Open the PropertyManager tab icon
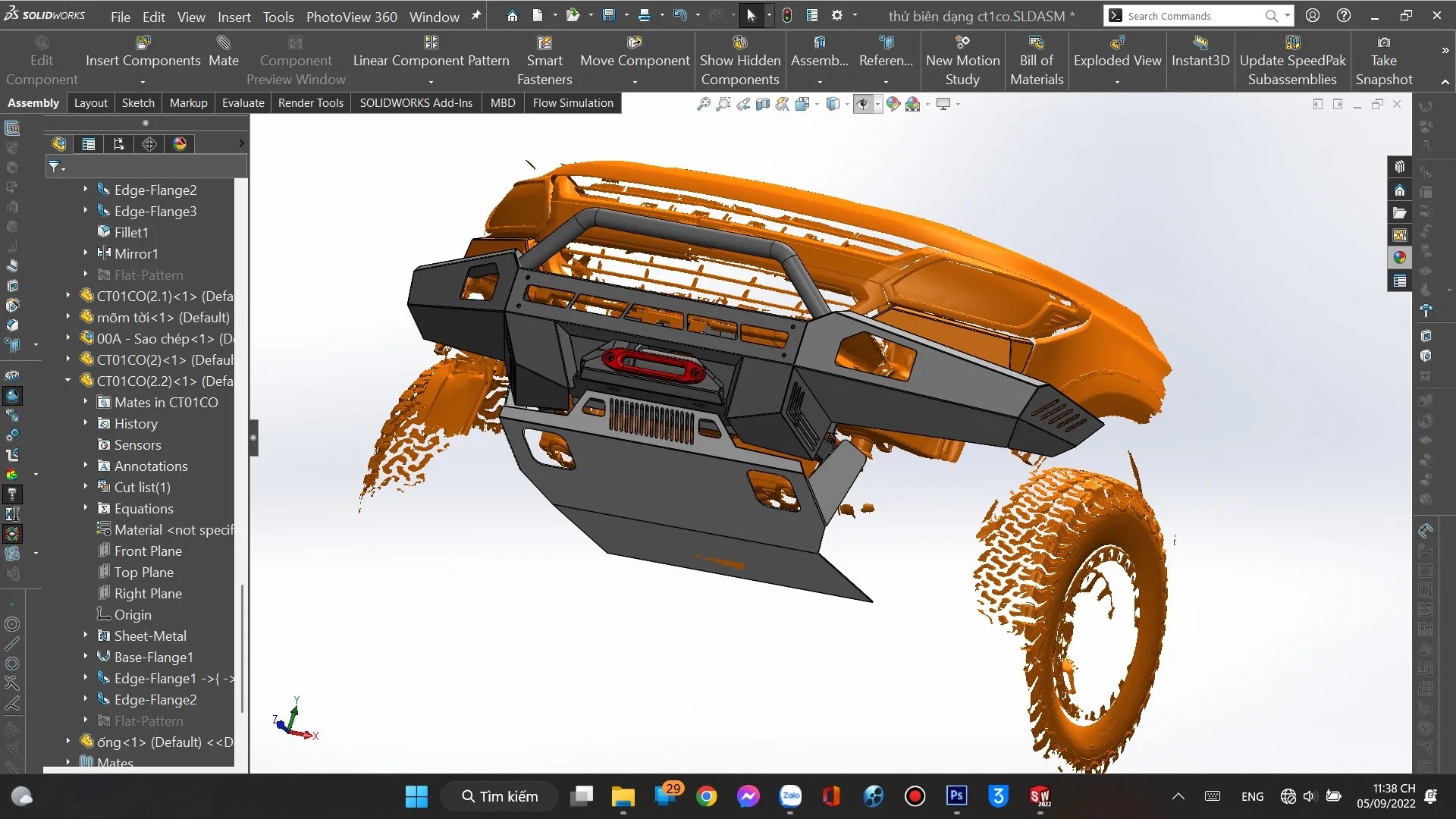 [x=89, y=144]
